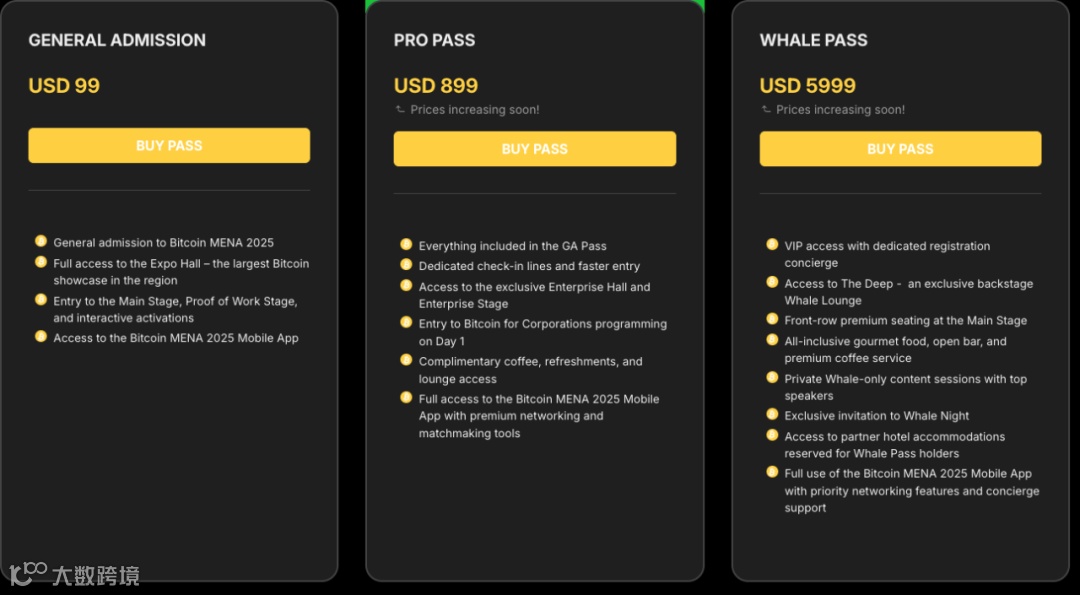Click BUY PASS under General Admission

pos(169,146)
